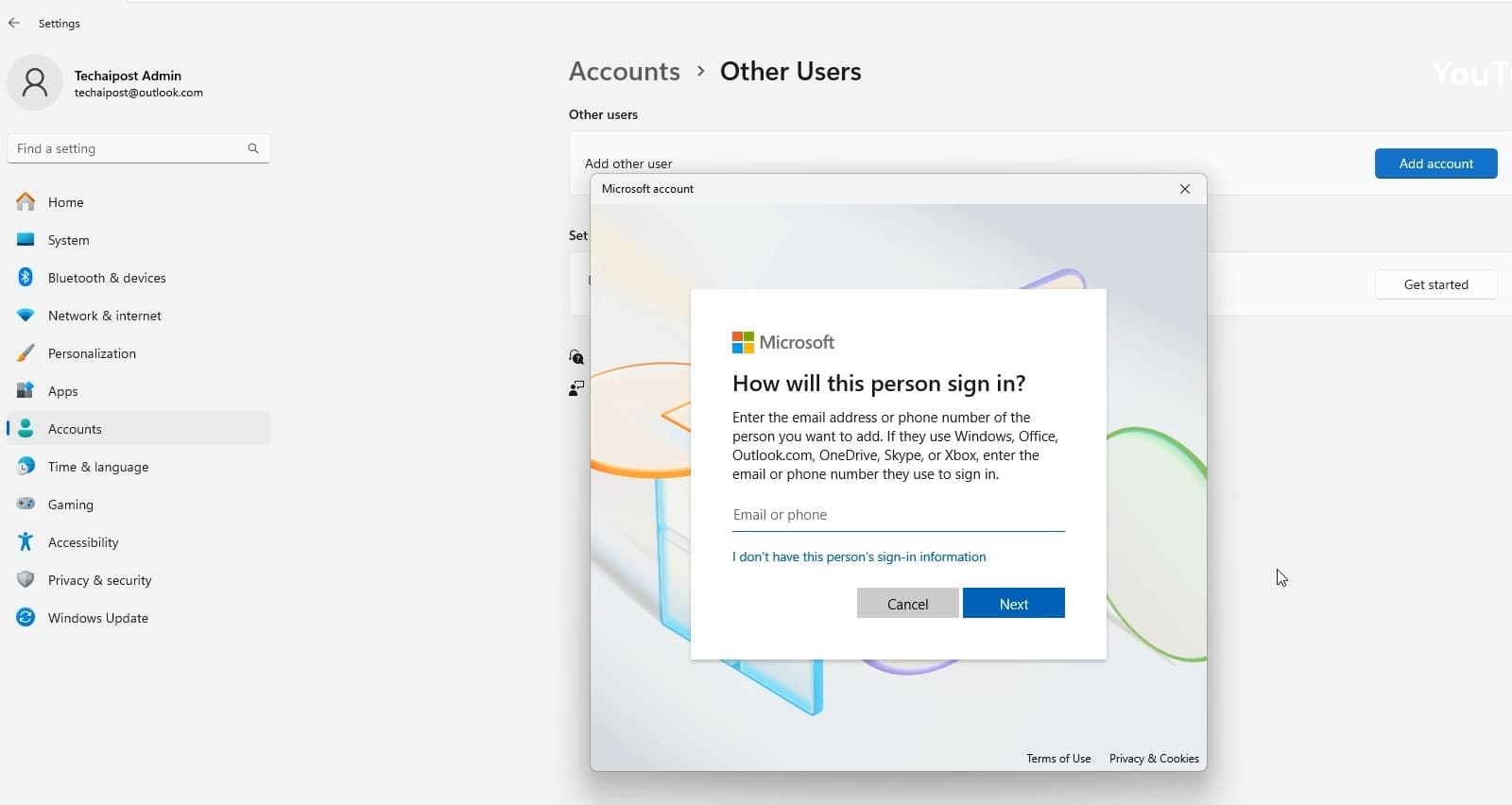Viewport: 1512px width, 805px height.
Task: Open System settings page
Action: coord(139,239)
